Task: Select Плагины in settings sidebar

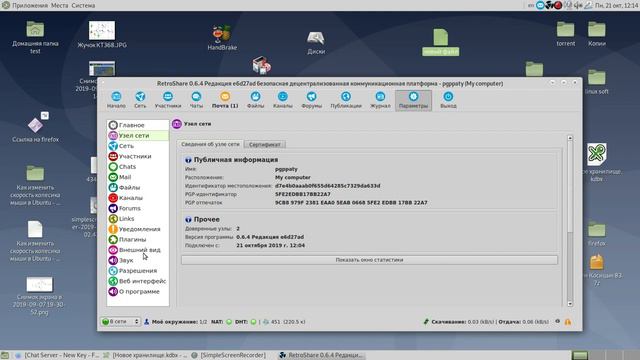Action: (138, 240)
